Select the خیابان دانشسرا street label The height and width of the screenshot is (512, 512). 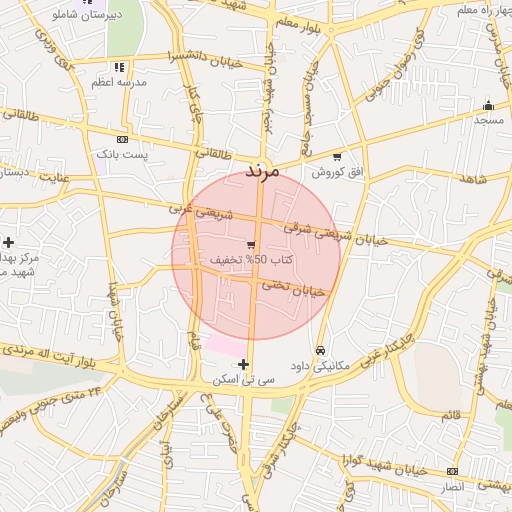[205, 60]
